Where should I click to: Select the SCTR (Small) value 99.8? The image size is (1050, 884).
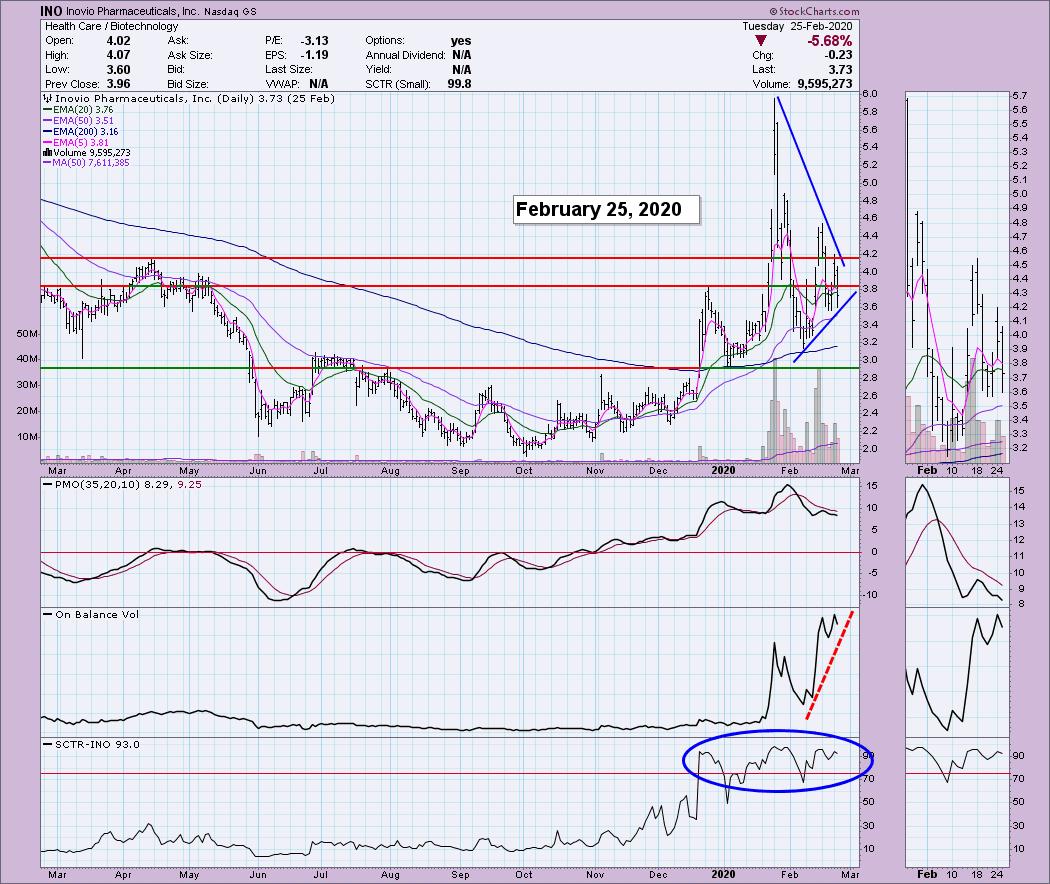(459, 84)
